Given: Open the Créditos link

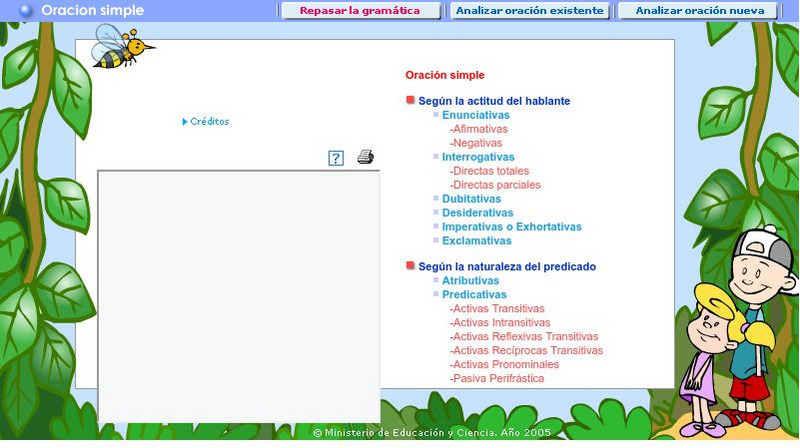Looking at the screenshot, I should (x=209, y=121).
